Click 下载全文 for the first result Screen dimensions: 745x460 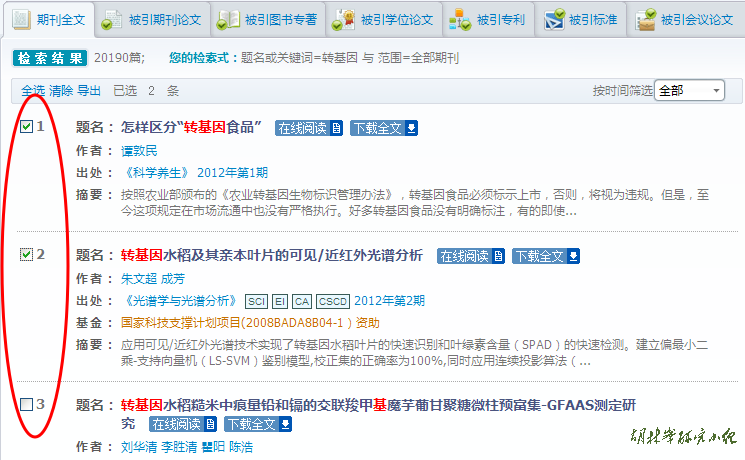click(383, 128)
